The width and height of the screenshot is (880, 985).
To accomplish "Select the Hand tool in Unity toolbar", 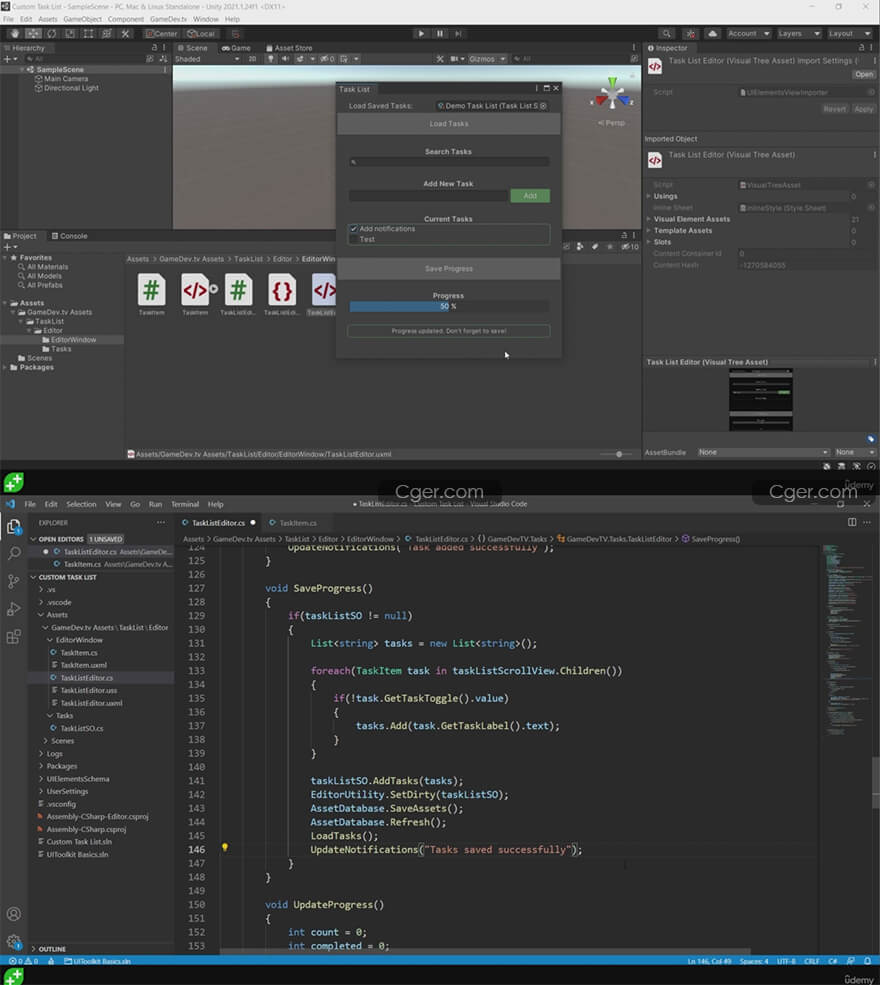I will [13, 33].
